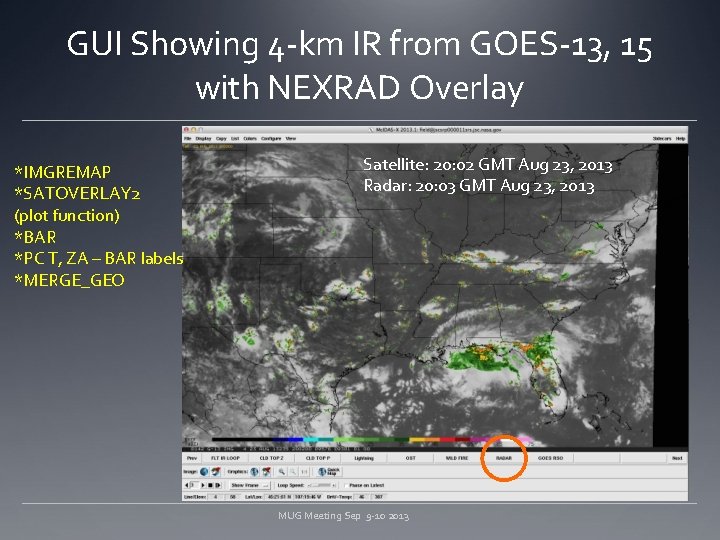Open the View menu
720x540 pixels.
pyautogui.click(x=291, y=138)
